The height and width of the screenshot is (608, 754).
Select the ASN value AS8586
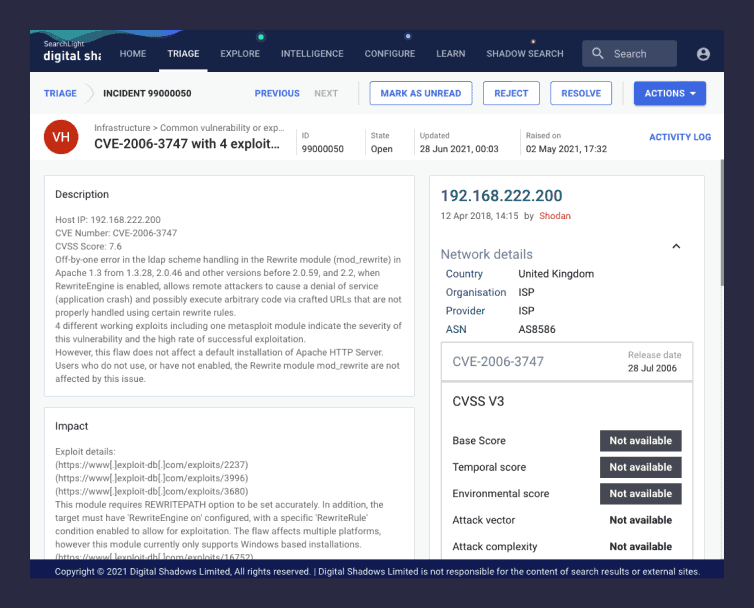[x=537, y=329]
